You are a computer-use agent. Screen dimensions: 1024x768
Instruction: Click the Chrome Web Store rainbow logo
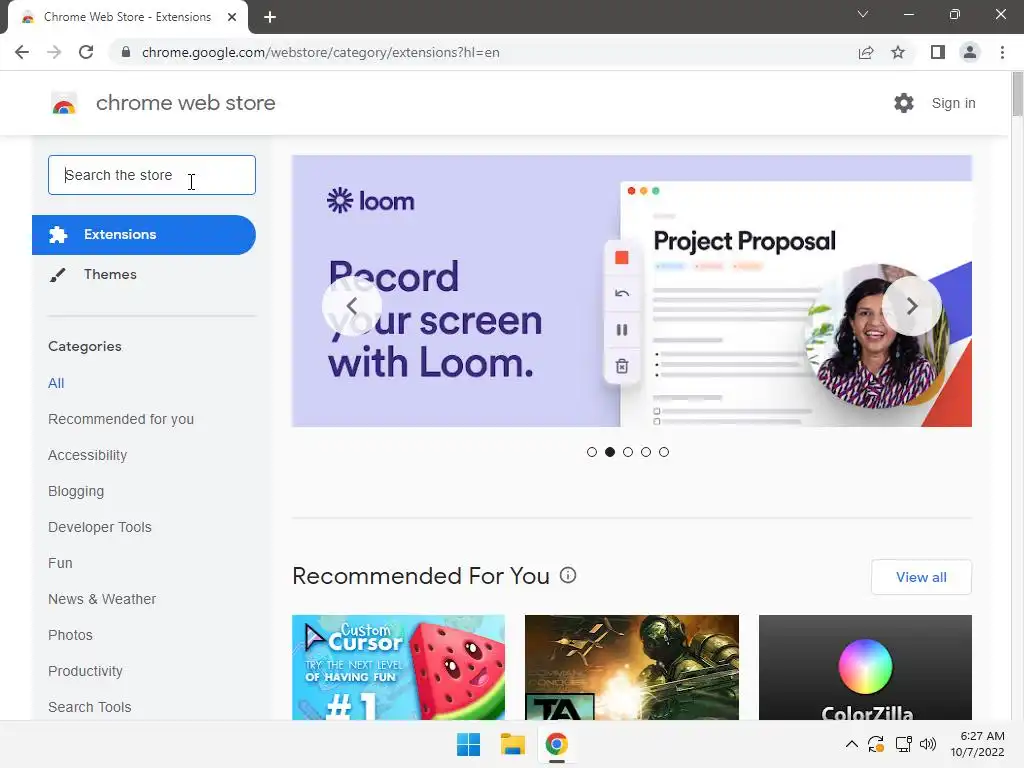(64, 103)
